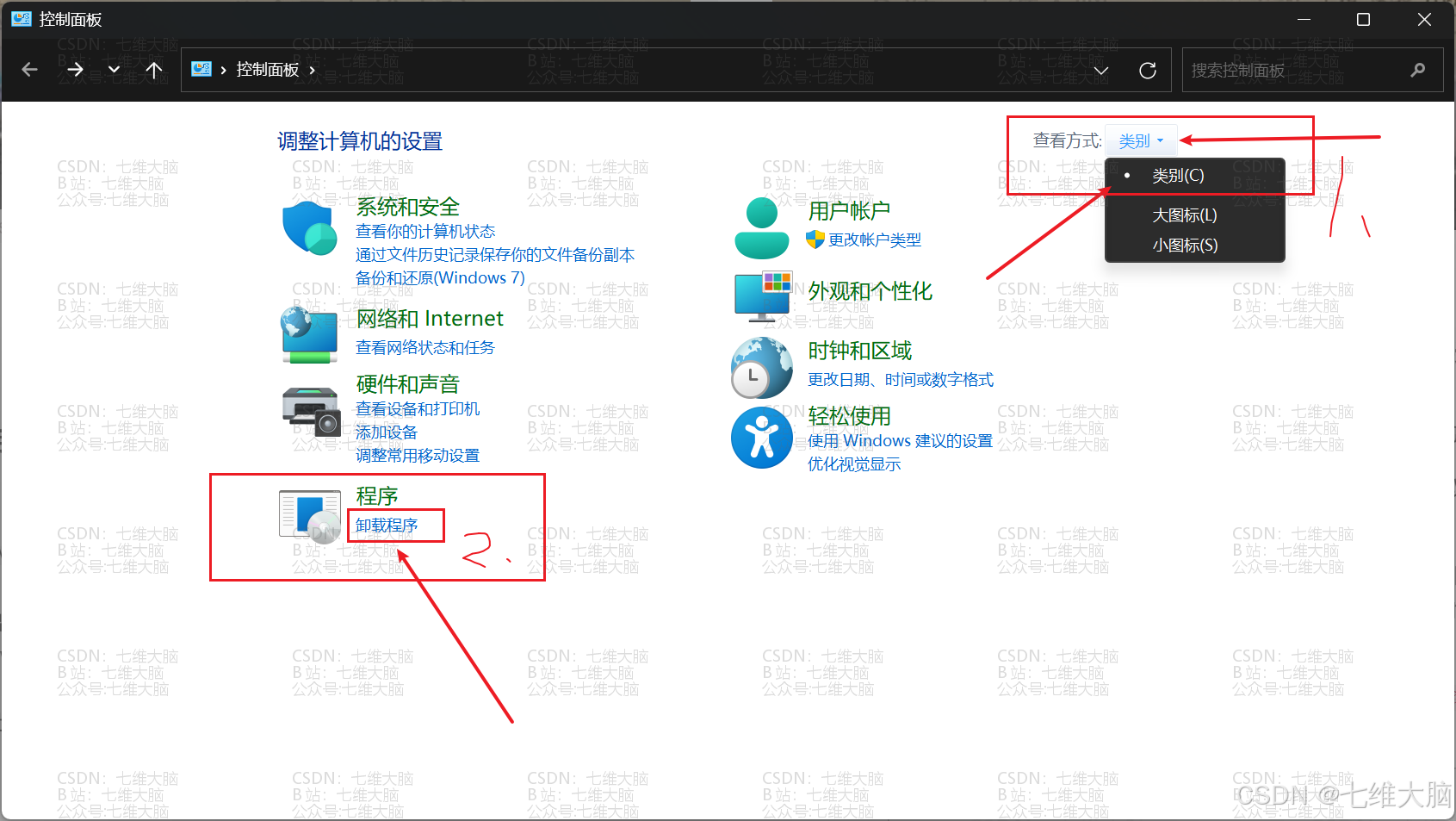Expand the address bar history dropdown
This screenshot has width=1456, height=821.
tap(1101, 71)
